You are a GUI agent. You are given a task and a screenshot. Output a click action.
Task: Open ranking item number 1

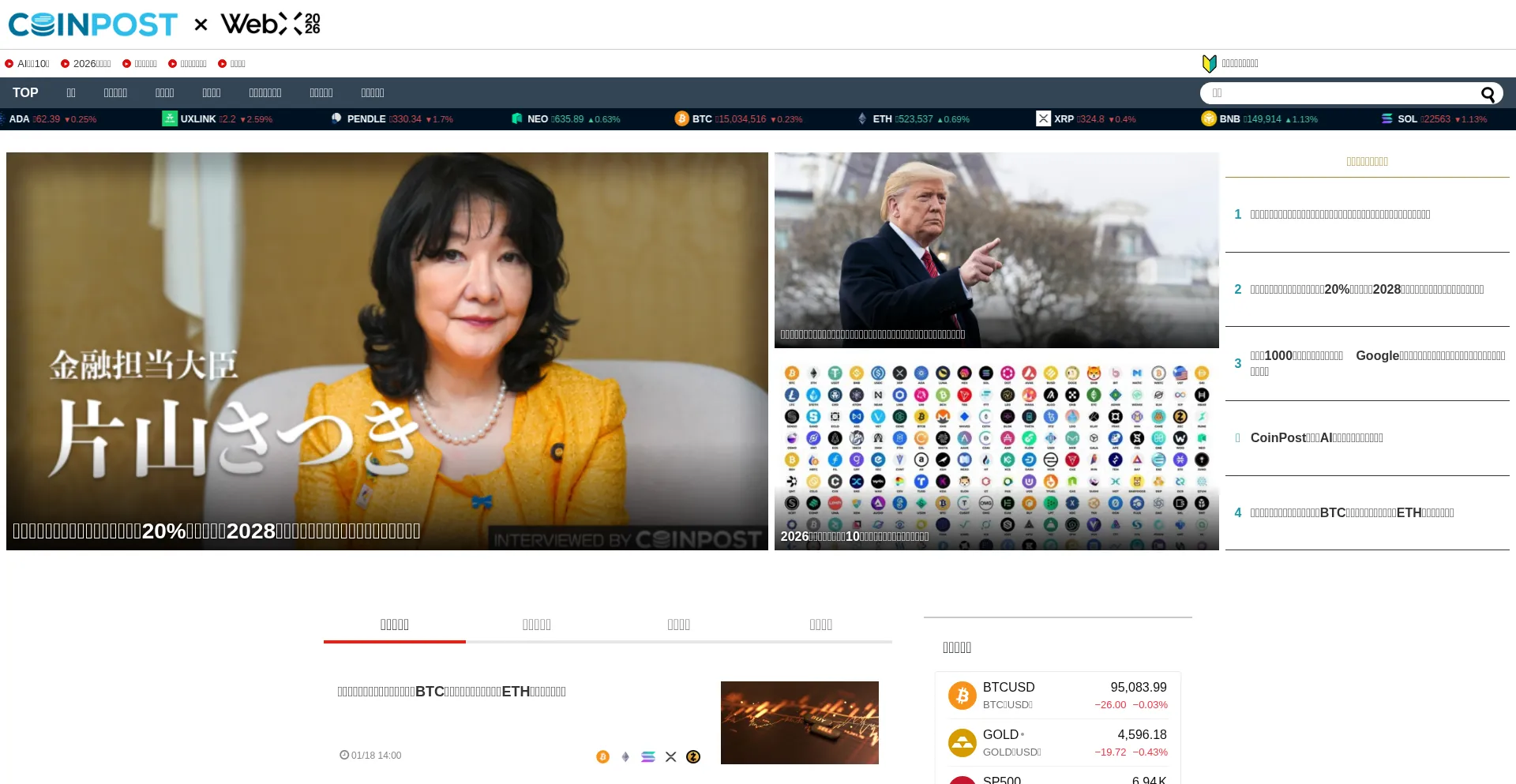pos(1340,215)
